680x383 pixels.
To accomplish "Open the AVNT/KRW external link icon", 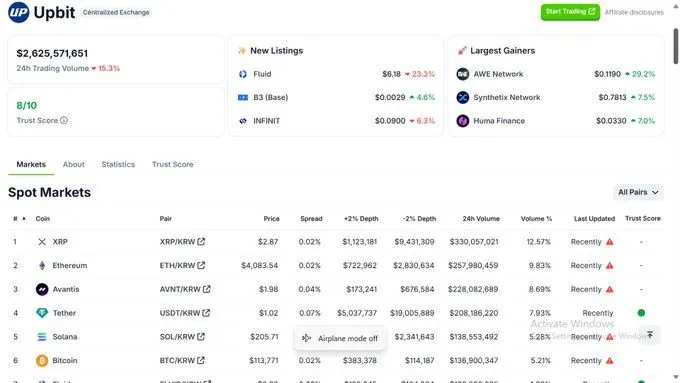I will coord(206,289).
